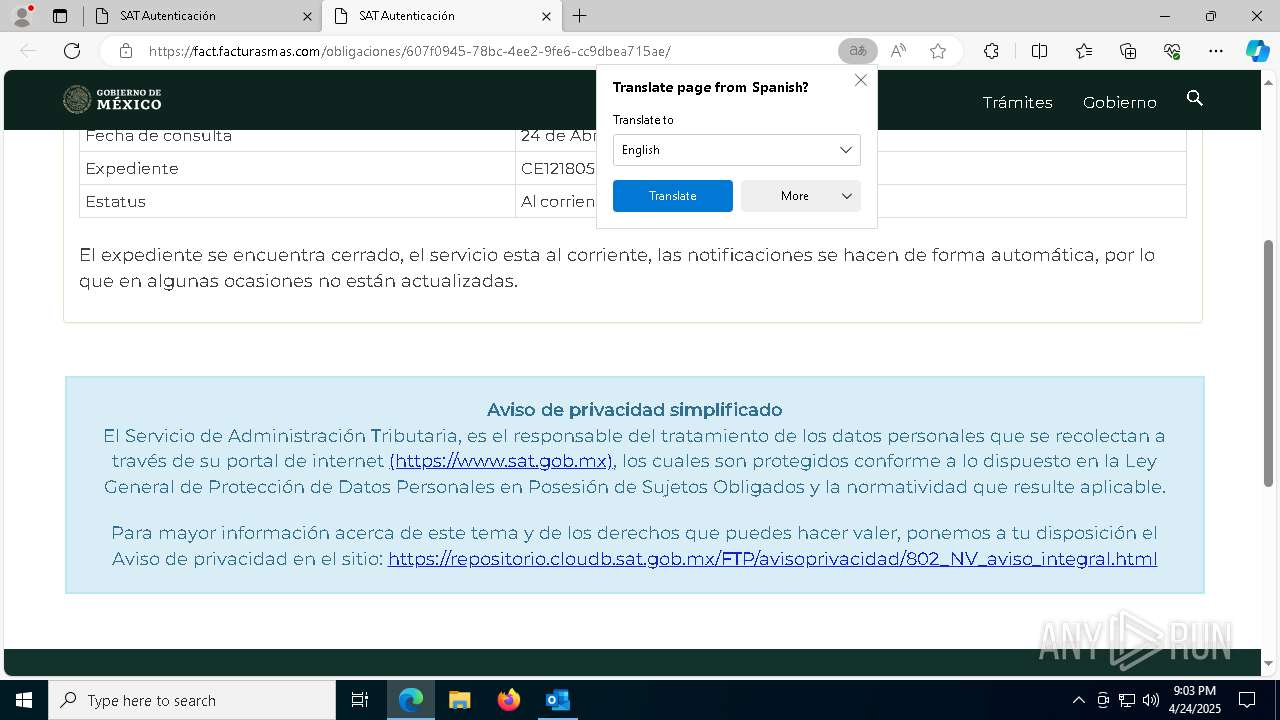The width and height of the screenshot is (1280, 720).
Task: Open File Explorer from taskbar
Action: click(x=460, y=700)
